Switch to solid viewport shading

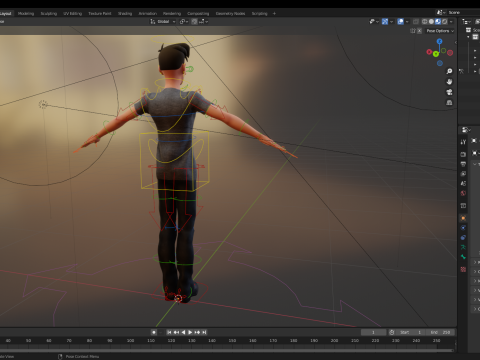[x=431, y=22]
